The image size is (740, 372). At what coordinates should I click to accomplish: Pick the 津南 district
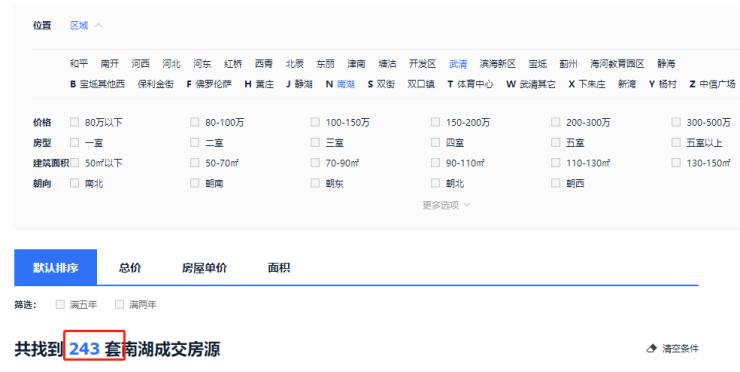point(356,64)
